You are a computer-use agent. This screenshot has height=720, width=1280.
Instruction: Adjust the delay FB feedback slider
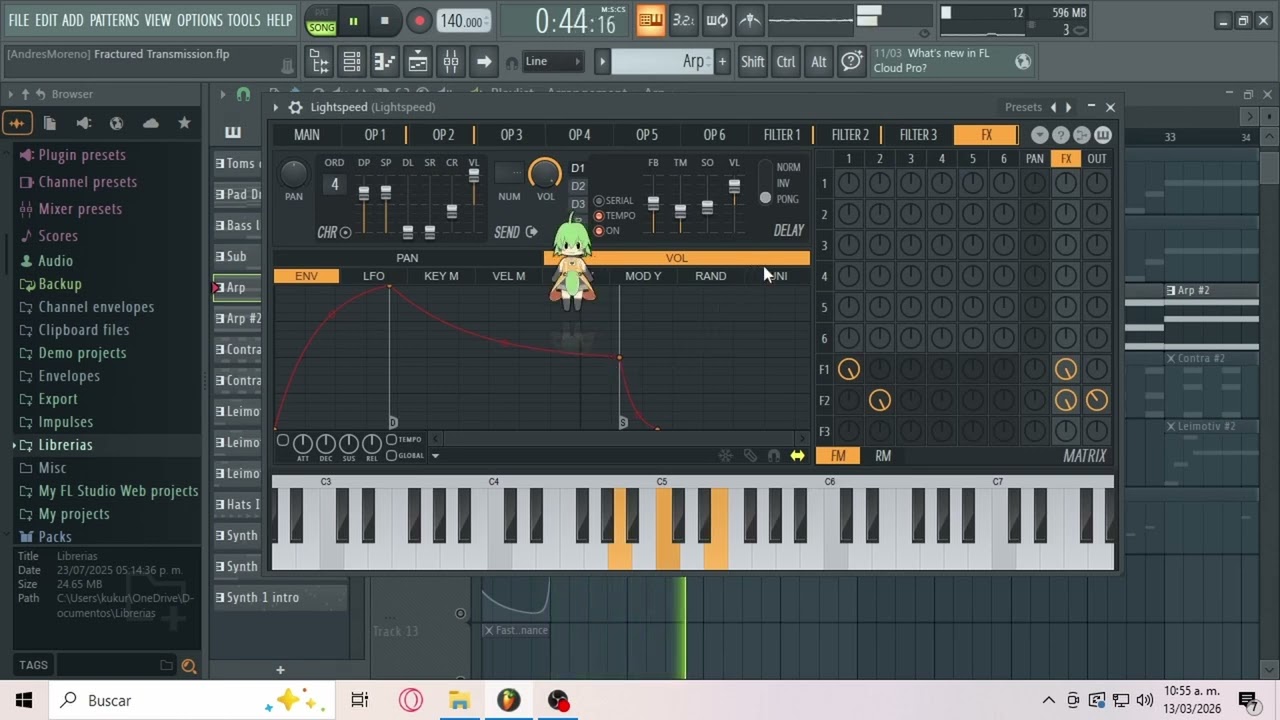pos(653,203)
